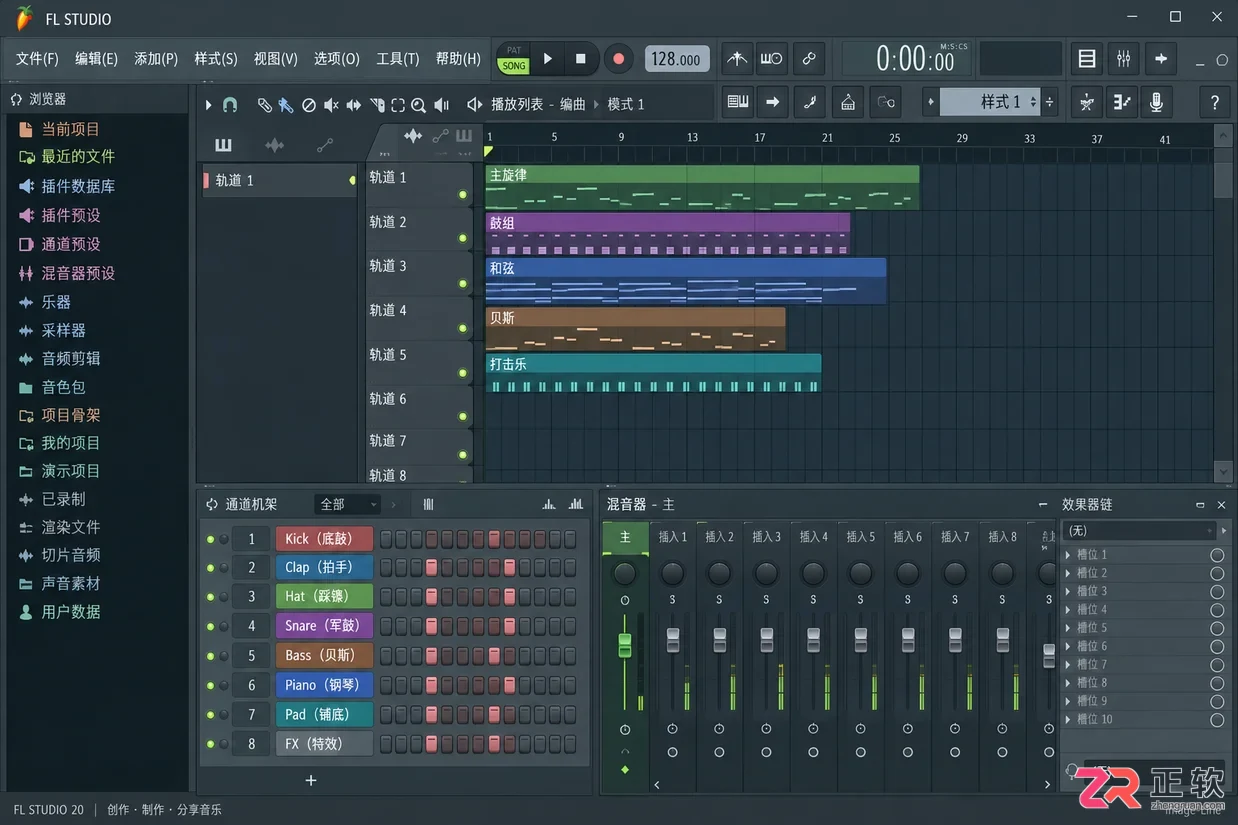Open playlist menu arrow left of magnet
This screenshot has width=1238, height=825.
[208, 105]
